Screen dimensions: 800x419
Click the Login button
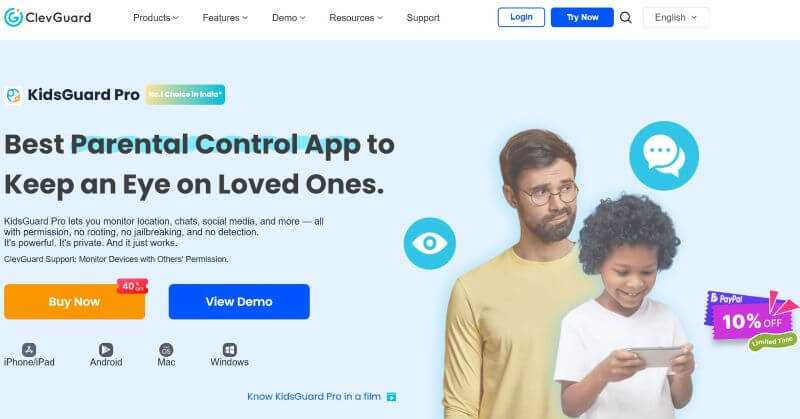point(521,17)
